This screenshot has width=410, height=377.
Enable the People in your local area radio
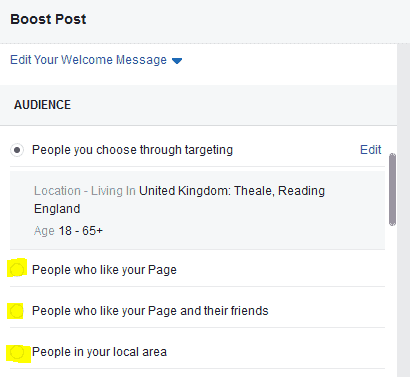pyautogui.click(x=17, y=352)
